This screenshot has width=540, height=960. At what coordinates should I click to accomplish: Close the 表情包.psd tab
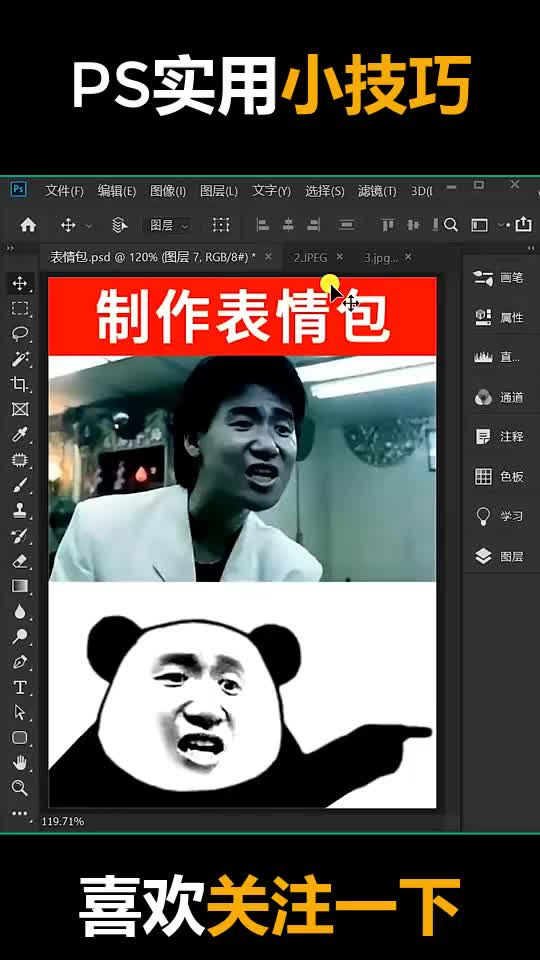point(268,257)
